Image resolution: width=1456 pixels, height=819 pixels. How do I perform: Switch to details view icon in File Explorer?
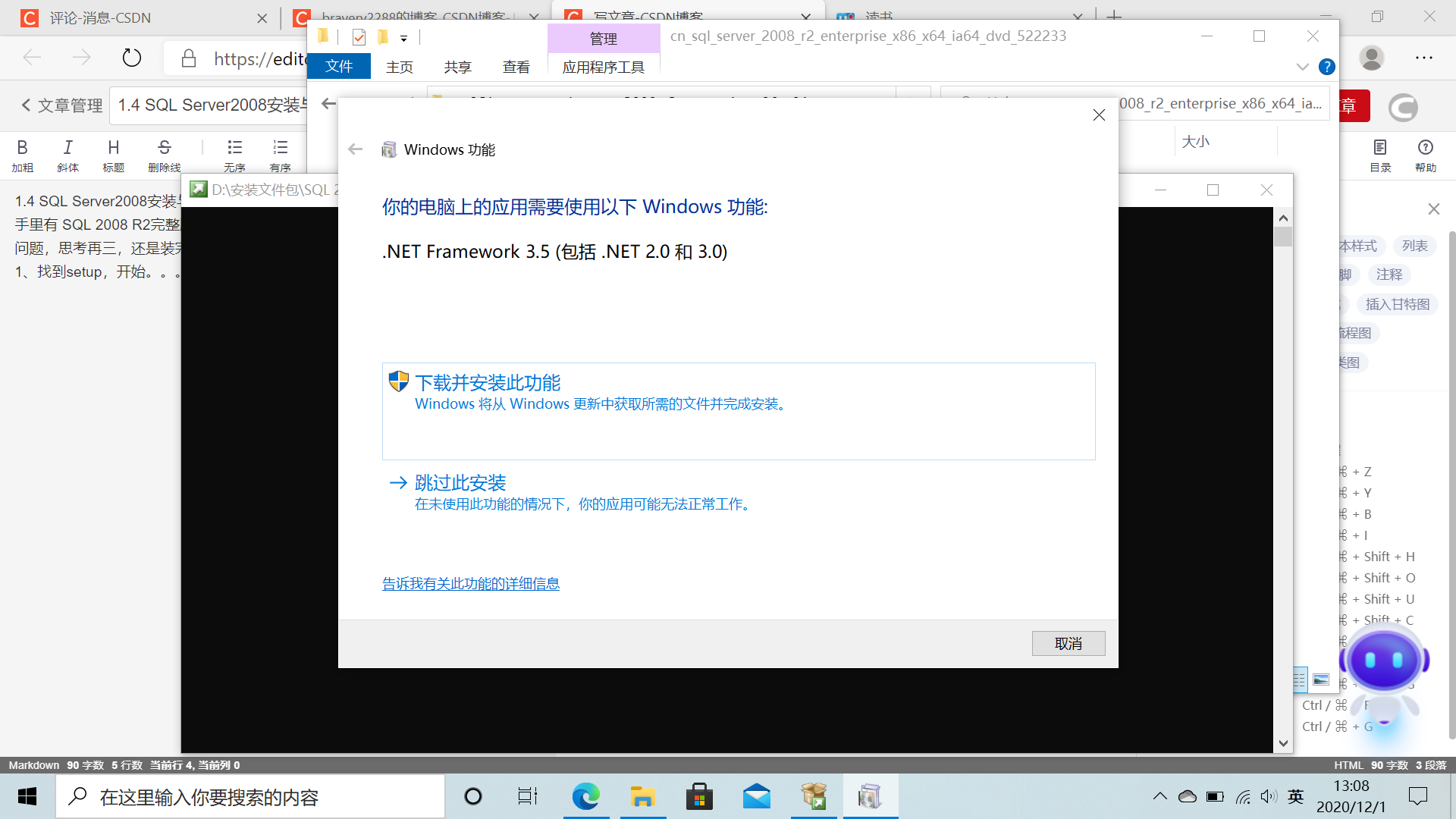point(1300,679)
